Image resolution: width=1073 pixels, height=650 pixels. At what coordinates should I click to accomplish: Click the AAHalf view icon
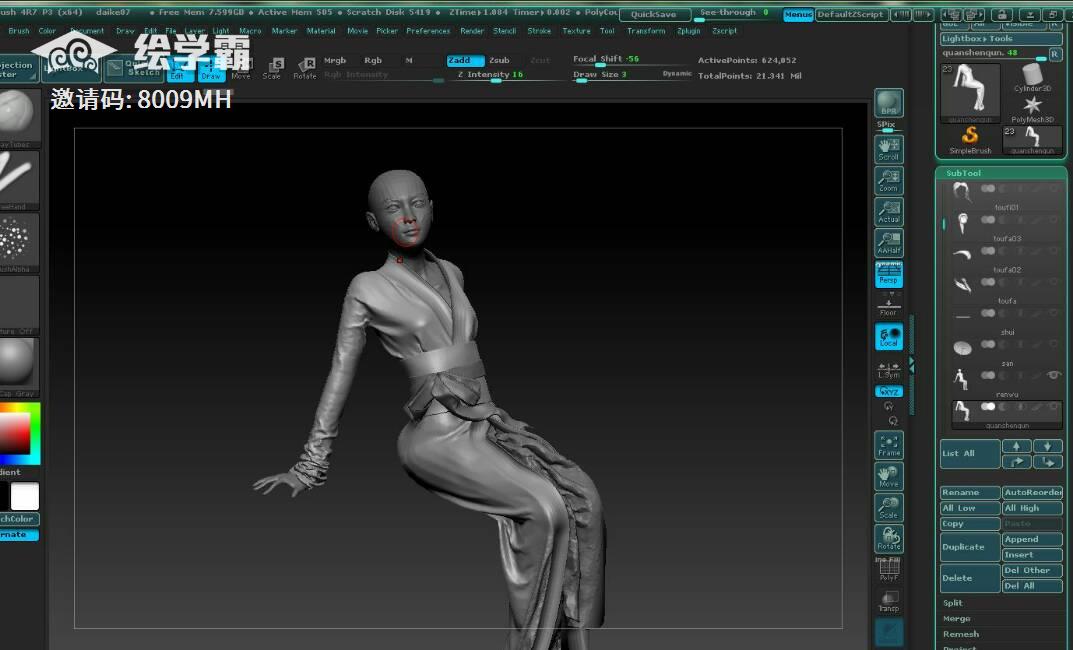click(888, 242)
